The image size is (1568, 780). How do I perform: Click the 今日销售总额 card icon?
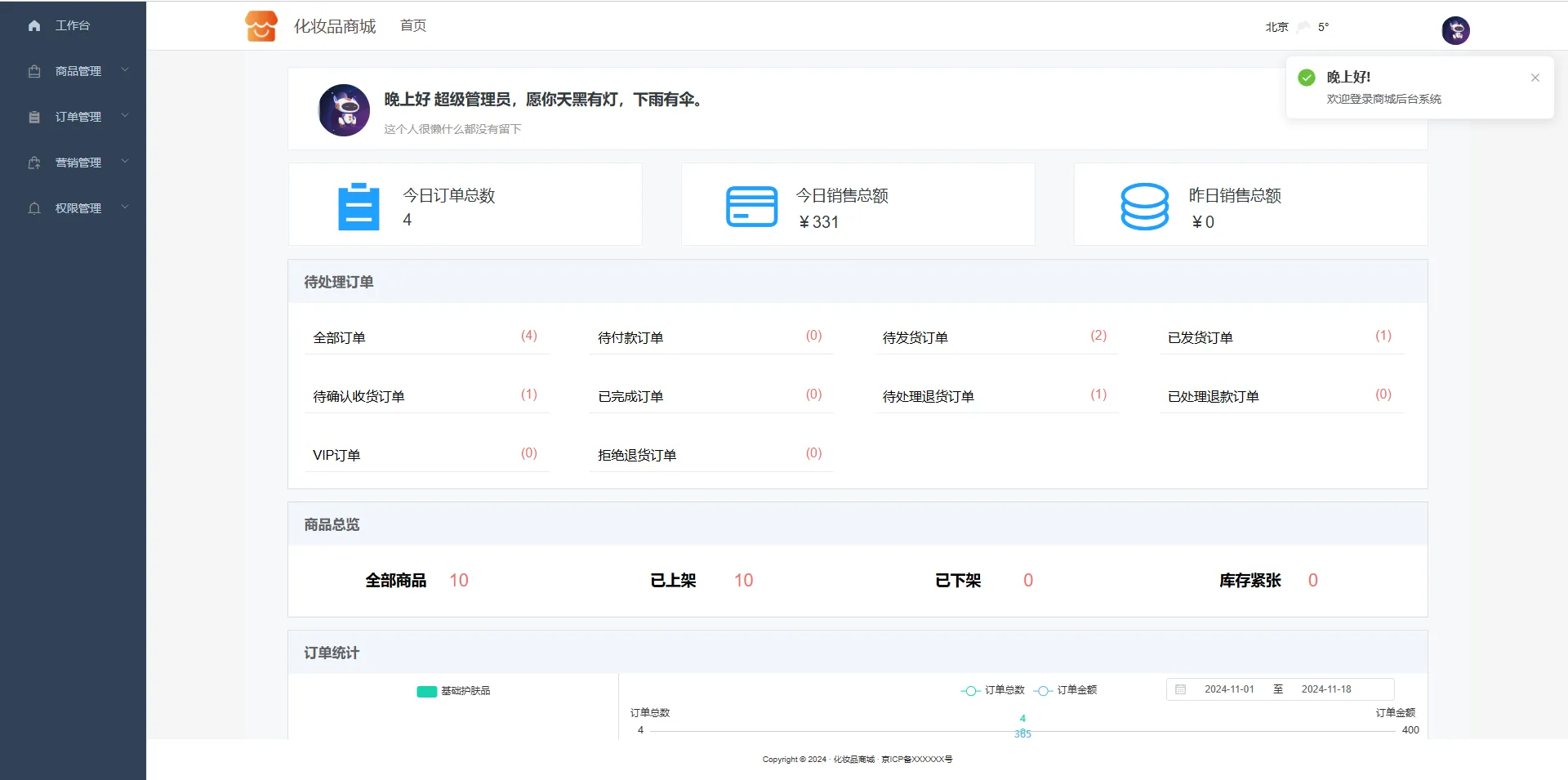click(x=751, y=207)
